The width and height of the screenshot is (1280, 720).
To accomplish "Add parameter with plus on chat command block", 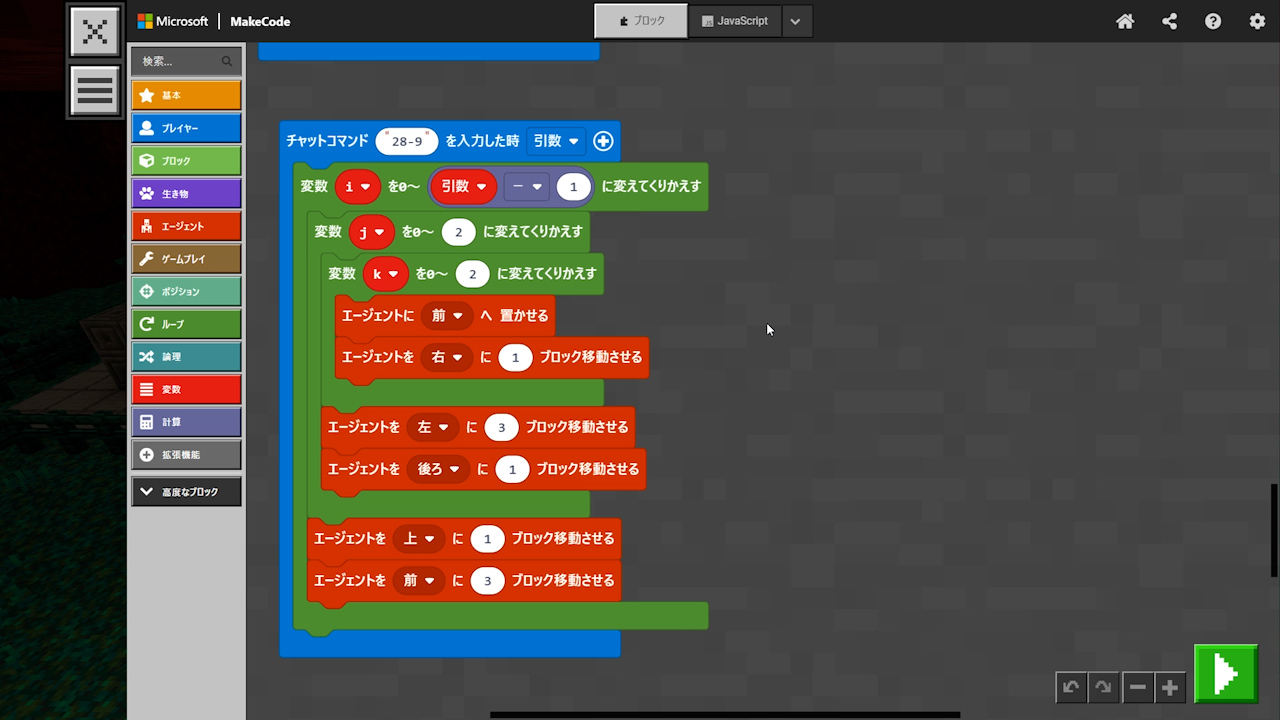I will click(x=603, y=141).
